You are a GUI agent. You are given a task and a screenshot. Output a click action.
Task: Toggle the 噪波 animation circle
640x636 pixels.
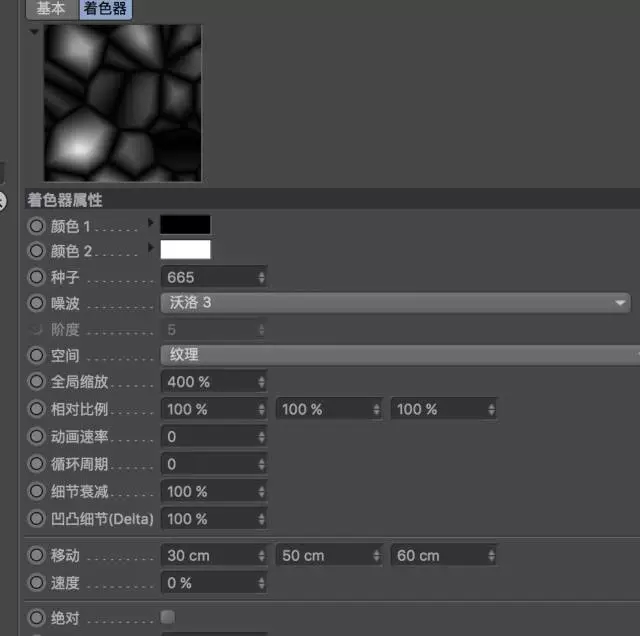pos(36,303)
